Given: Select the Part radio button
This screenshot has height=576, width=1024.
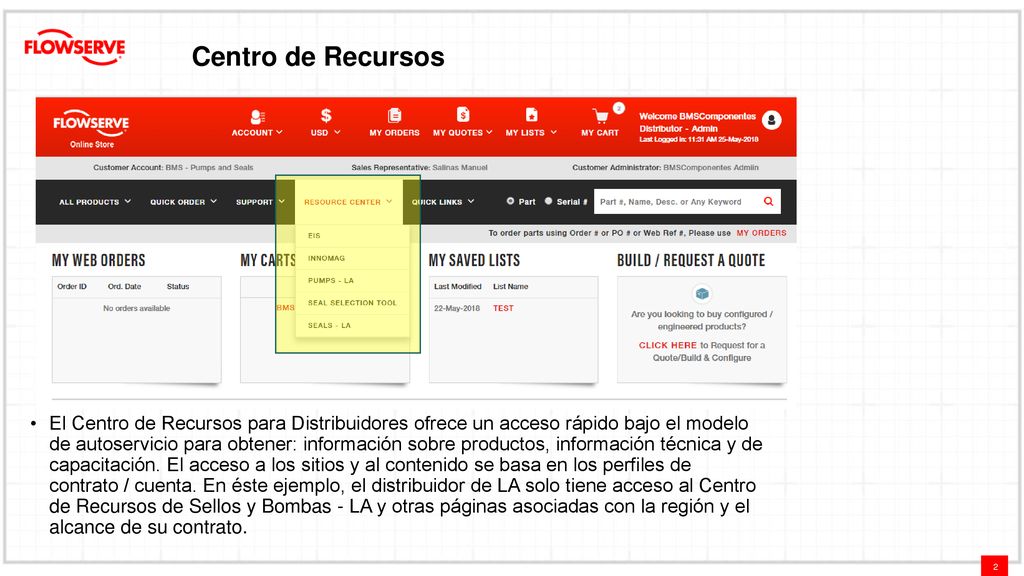Looking at the screenshot, I should 510,201.
